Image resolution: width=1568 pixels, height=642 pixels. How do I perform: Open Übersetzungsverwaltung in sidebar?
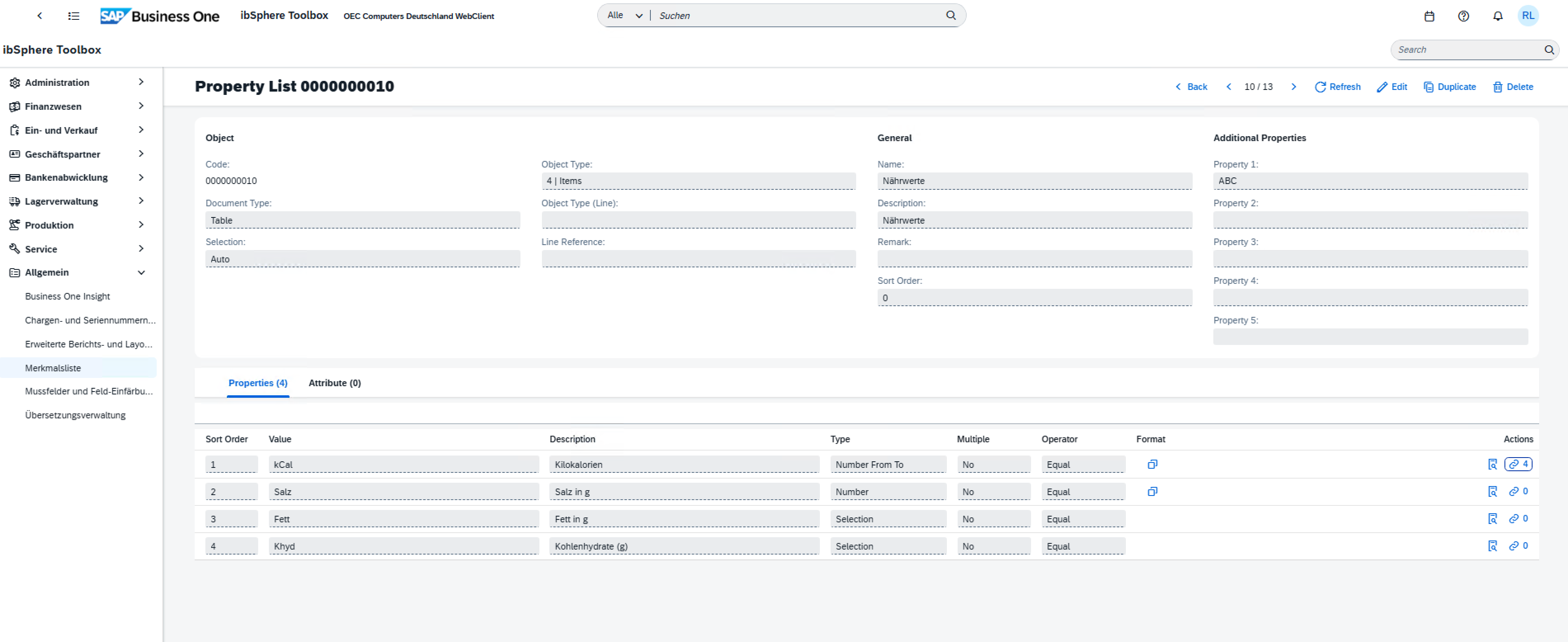pos(75,415)
